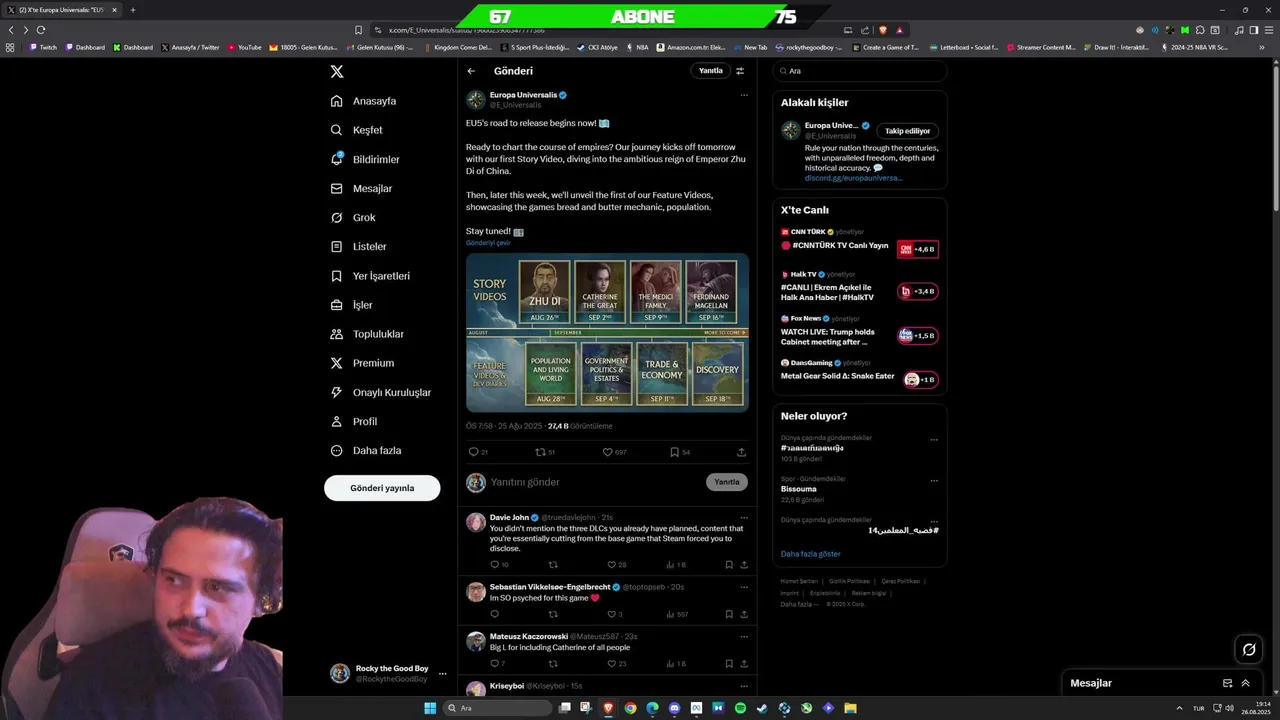The height and width of the screenshot is (720, 1280).
Task: Retweet Davie John's reply
Action: (x=553, y=565)
